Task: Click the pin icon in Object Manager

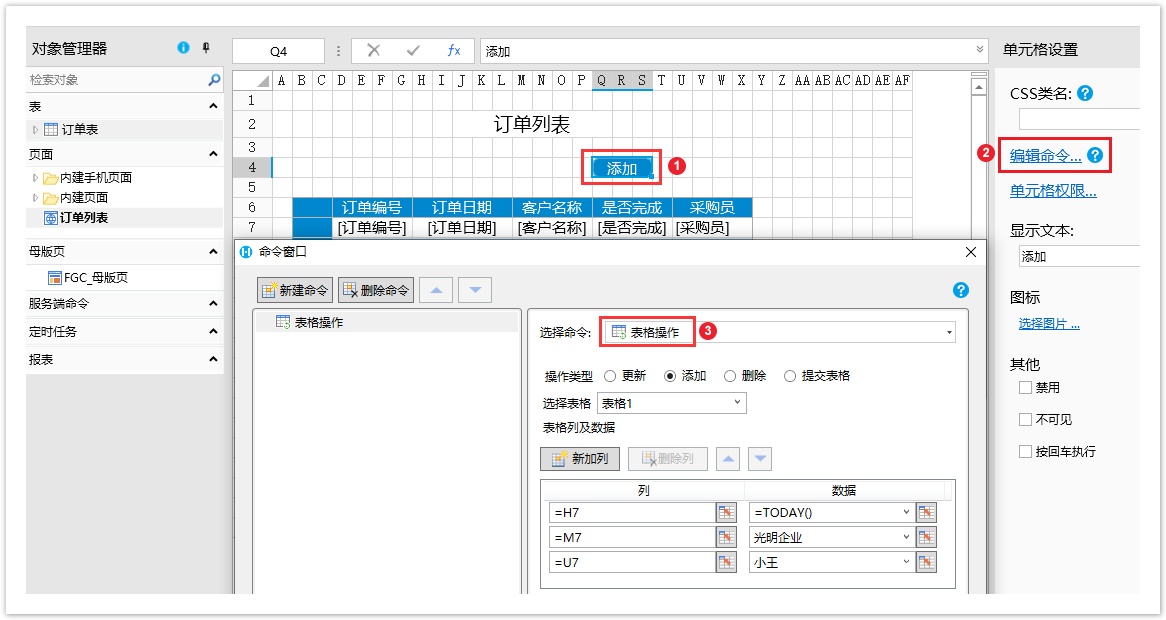Action: click(x=206, y=48)
